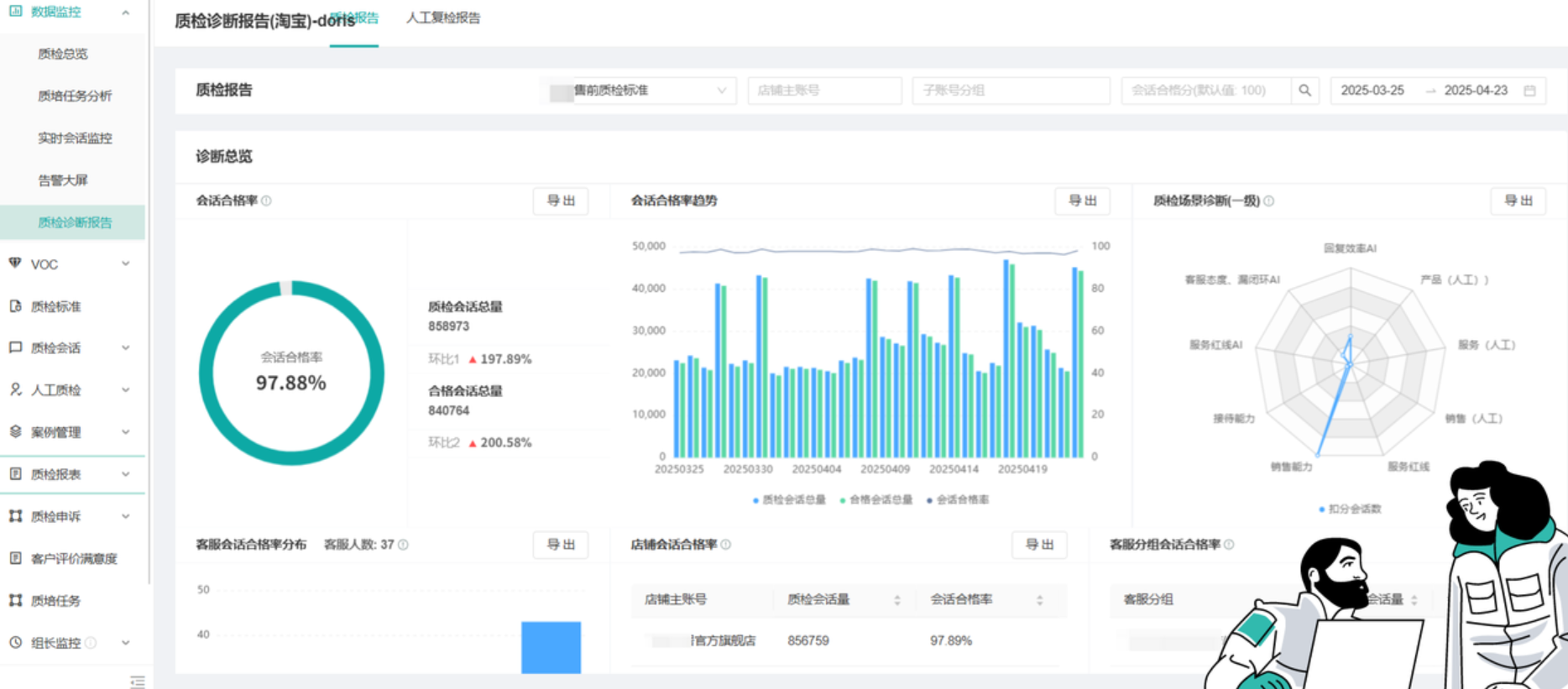Screen dimensions: 1568x689
Task: Click the 官方旗舰店 row in the store table
Action: [849, 640]
